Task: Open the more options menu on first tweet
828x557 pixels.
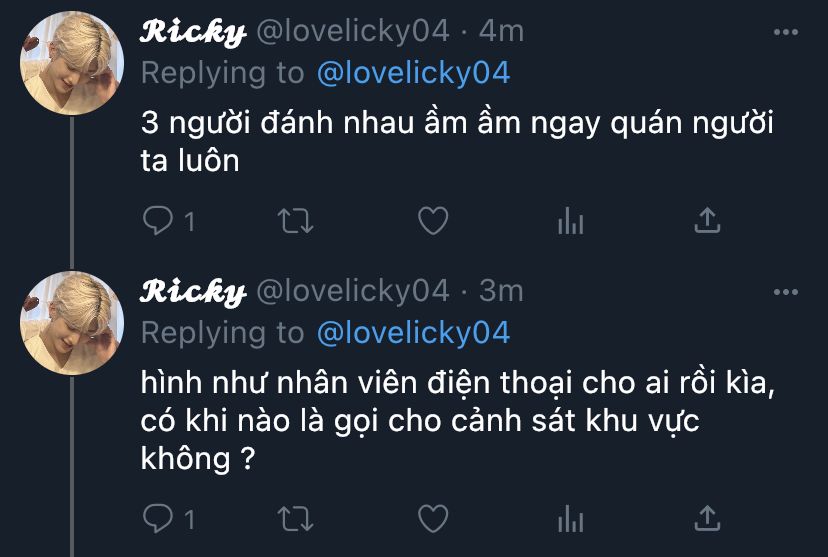Action: tap(786, 32)
